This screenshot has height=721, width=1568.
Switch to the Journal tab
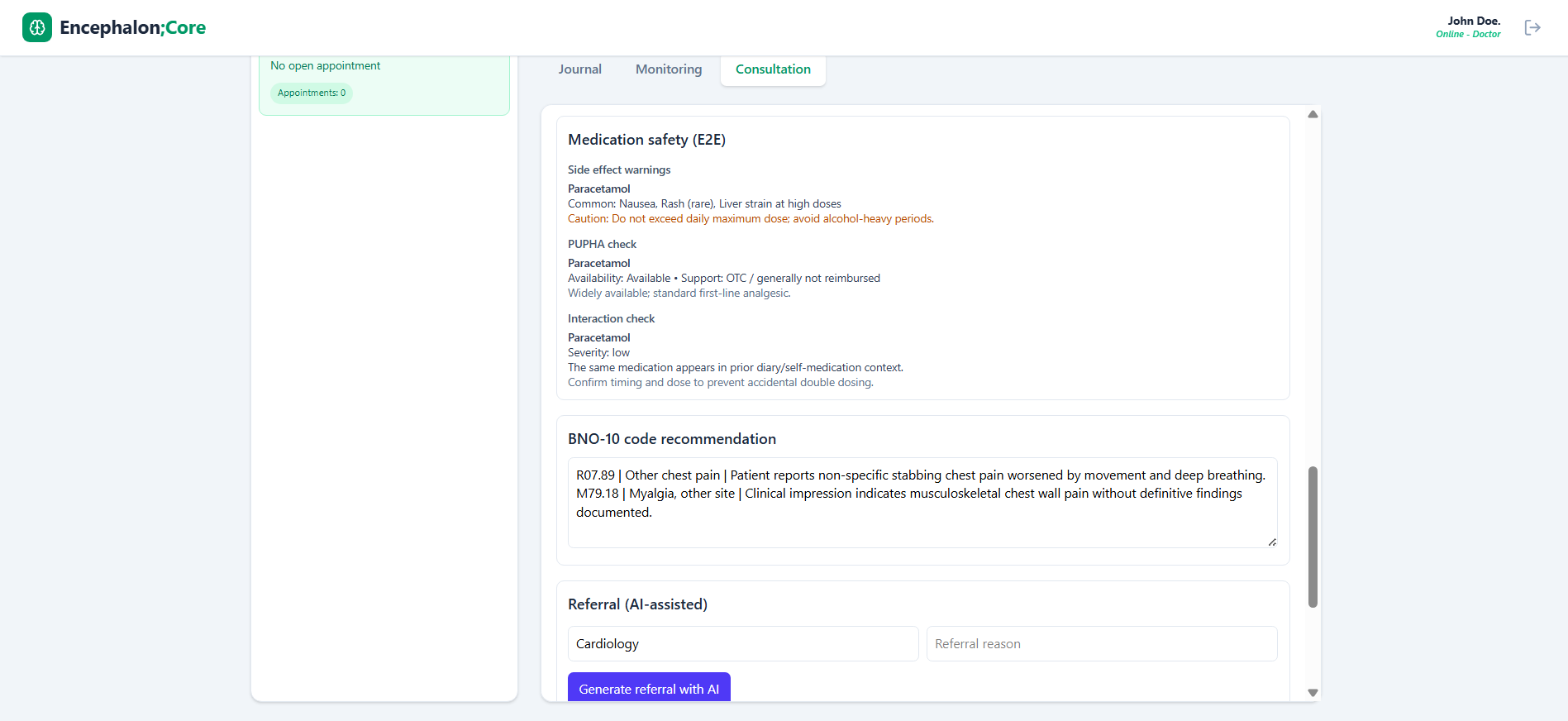[x=579, y=69]
